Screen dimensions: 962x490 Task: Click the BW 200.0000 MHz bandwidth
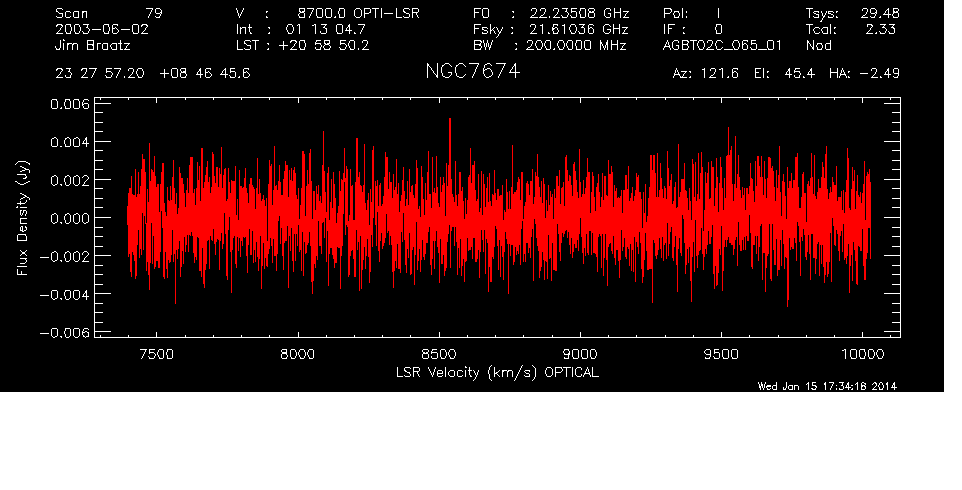(549, 45)
